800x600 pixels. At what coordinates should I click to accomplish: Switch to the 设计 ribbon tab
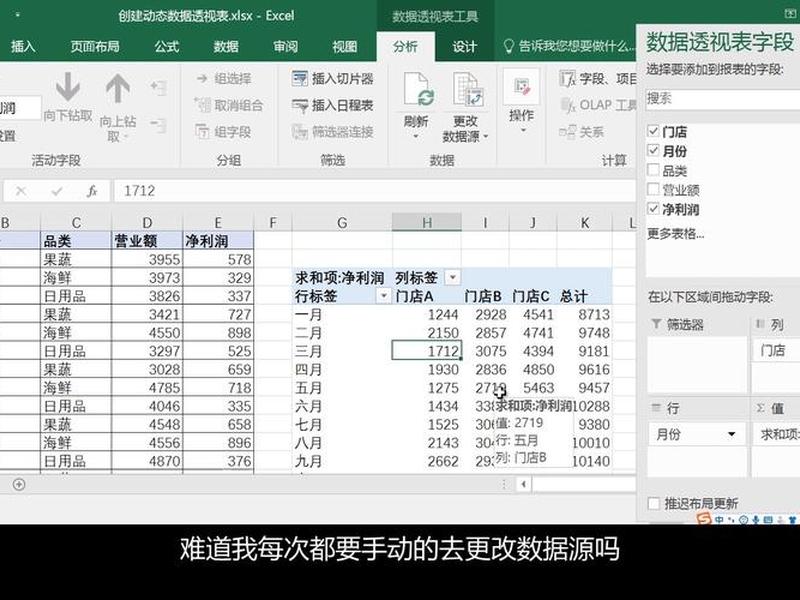(x=464, y=47)
